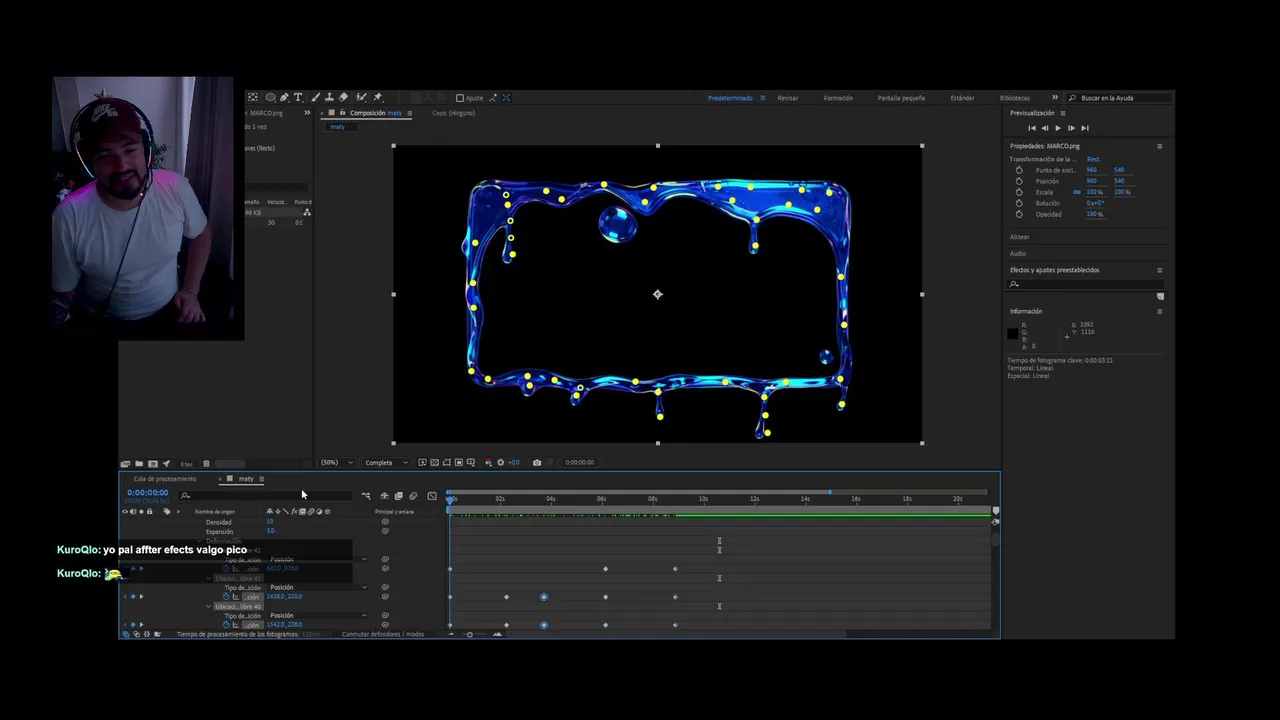Take a snapshot with the camera icon
Image resolution: width=1280 pixels, height=720 pixels.
click(537, 462)
